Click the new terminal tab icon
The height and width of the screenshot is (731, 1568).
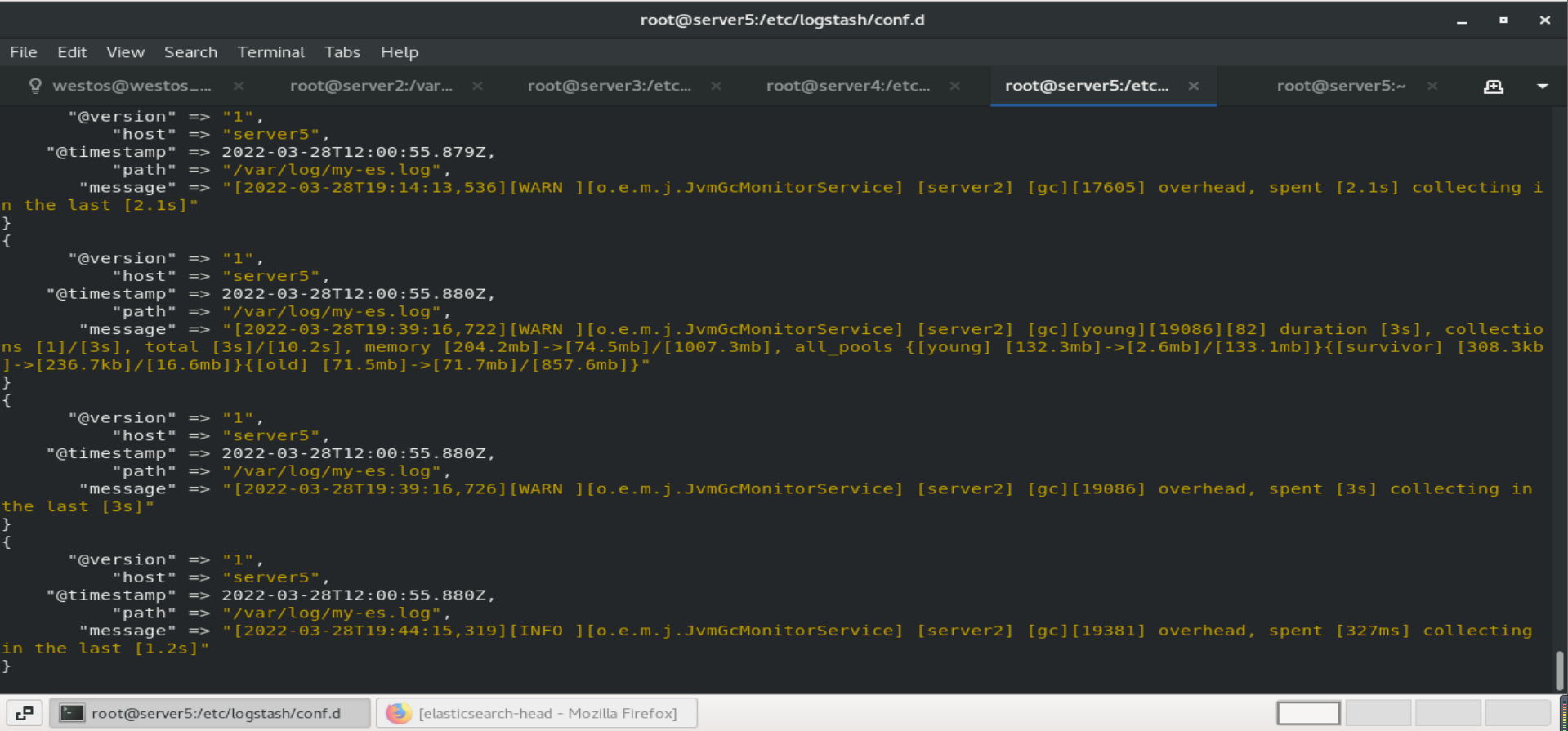[x=1494, y=87]
